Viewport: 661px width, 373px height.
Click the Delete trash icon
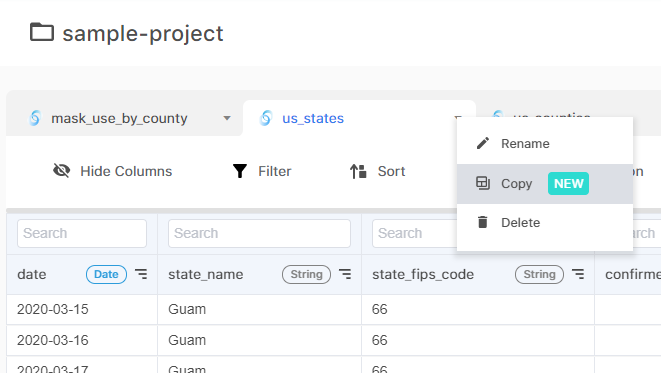483,222
